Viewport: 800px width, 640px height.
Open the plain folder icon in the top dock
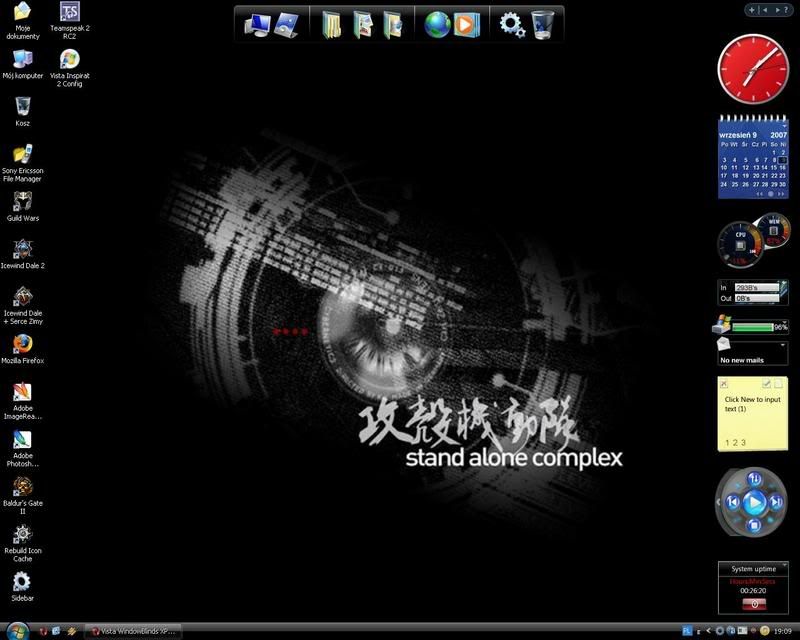[332, 24]
